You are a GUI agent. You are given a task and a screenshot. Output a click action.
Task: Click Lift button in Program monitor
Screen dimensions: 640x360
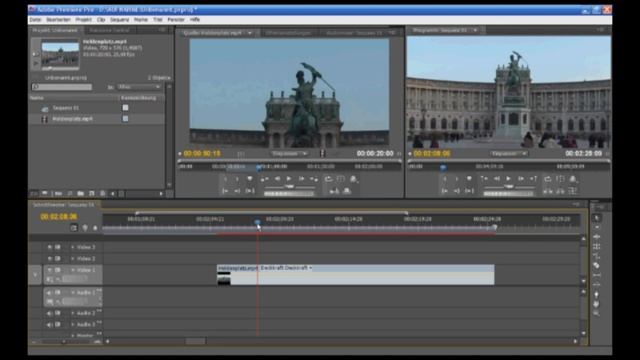[x=548, y=191]
